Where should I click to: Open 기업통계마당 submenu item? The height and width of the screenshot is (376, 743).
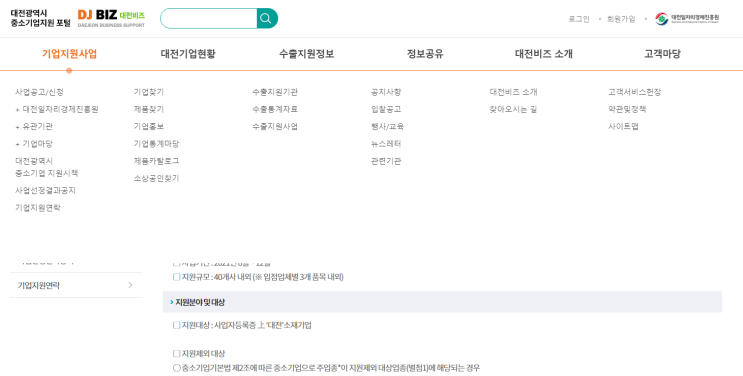(x=156, y=144)
